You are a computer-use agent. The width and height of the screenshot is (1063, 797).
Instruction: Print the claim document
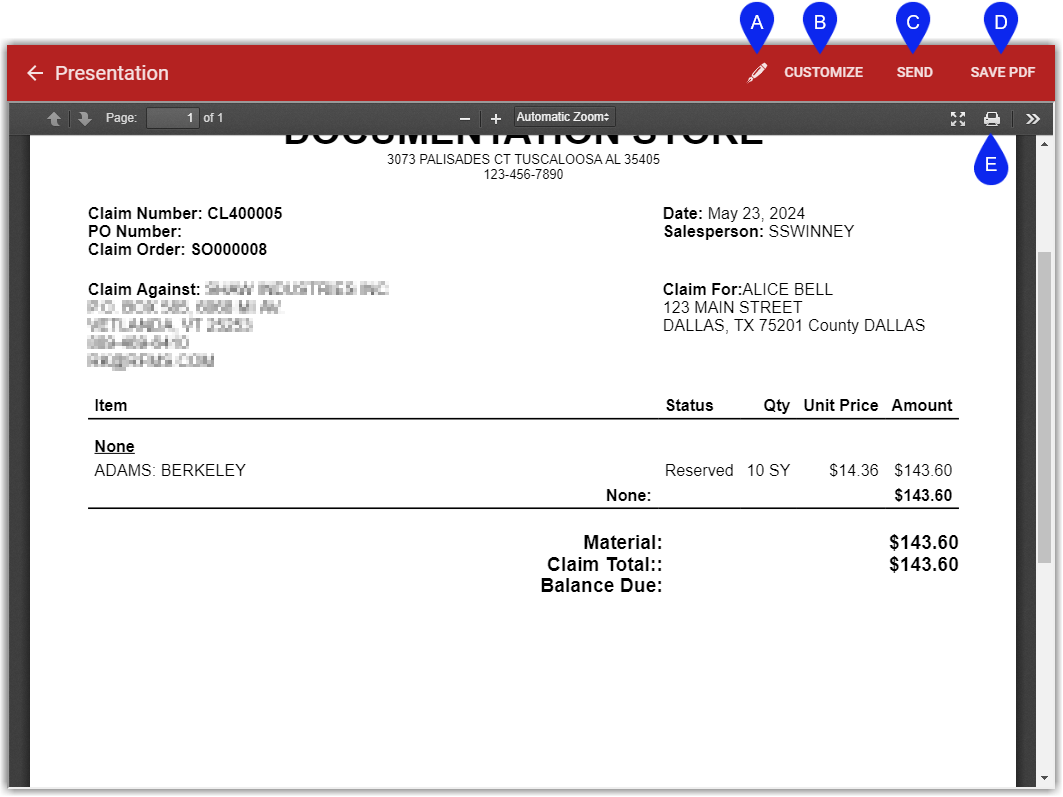[991, 119]
